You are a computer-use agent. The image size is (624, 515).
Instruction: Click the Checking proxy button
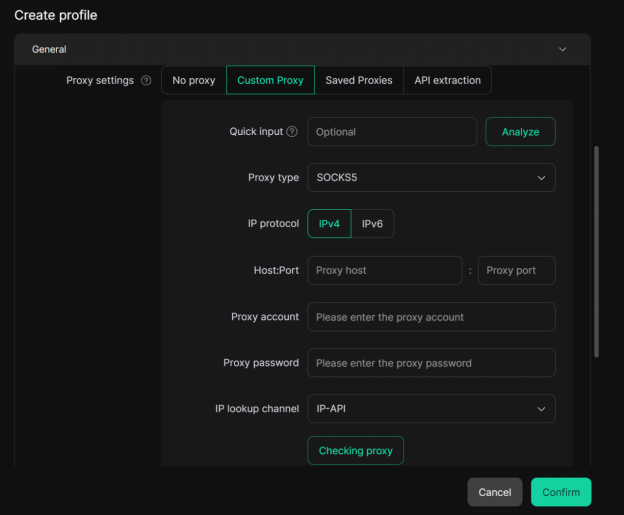[355, 451]
